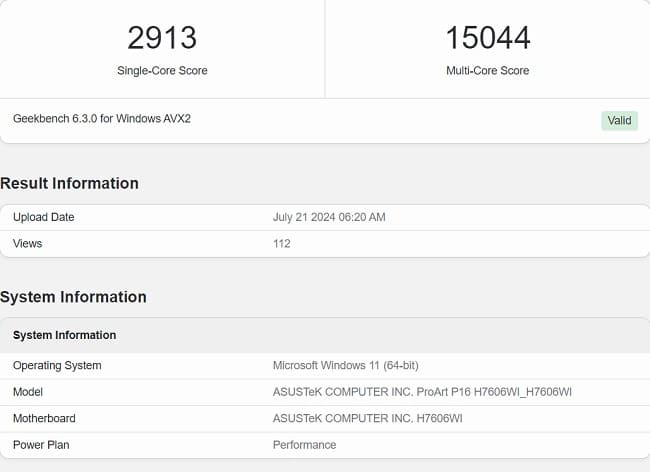This screenshot has height=472, width=650.
Task: Click the July 21 2024 06:20 AM value
Action: (329, 217)
